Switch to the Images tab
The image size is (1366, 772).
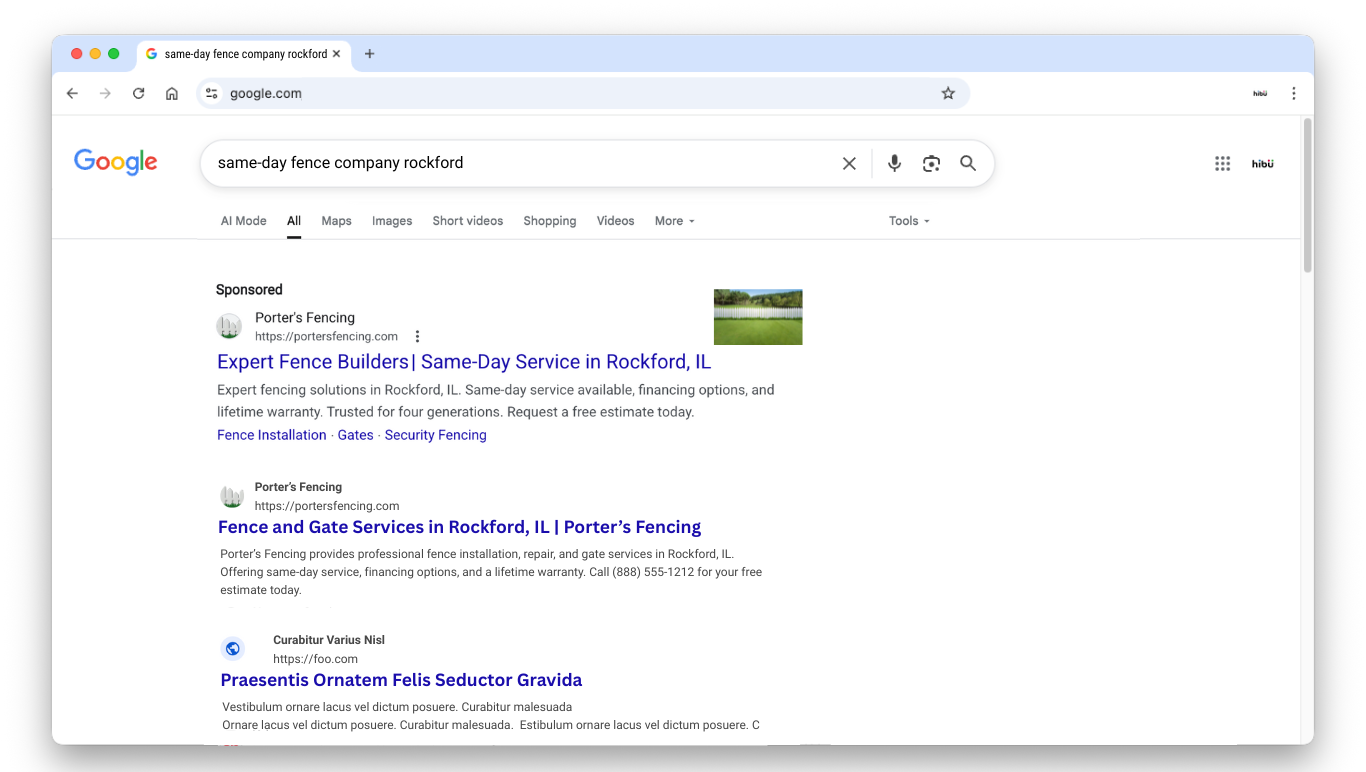(x=392, y=221)
